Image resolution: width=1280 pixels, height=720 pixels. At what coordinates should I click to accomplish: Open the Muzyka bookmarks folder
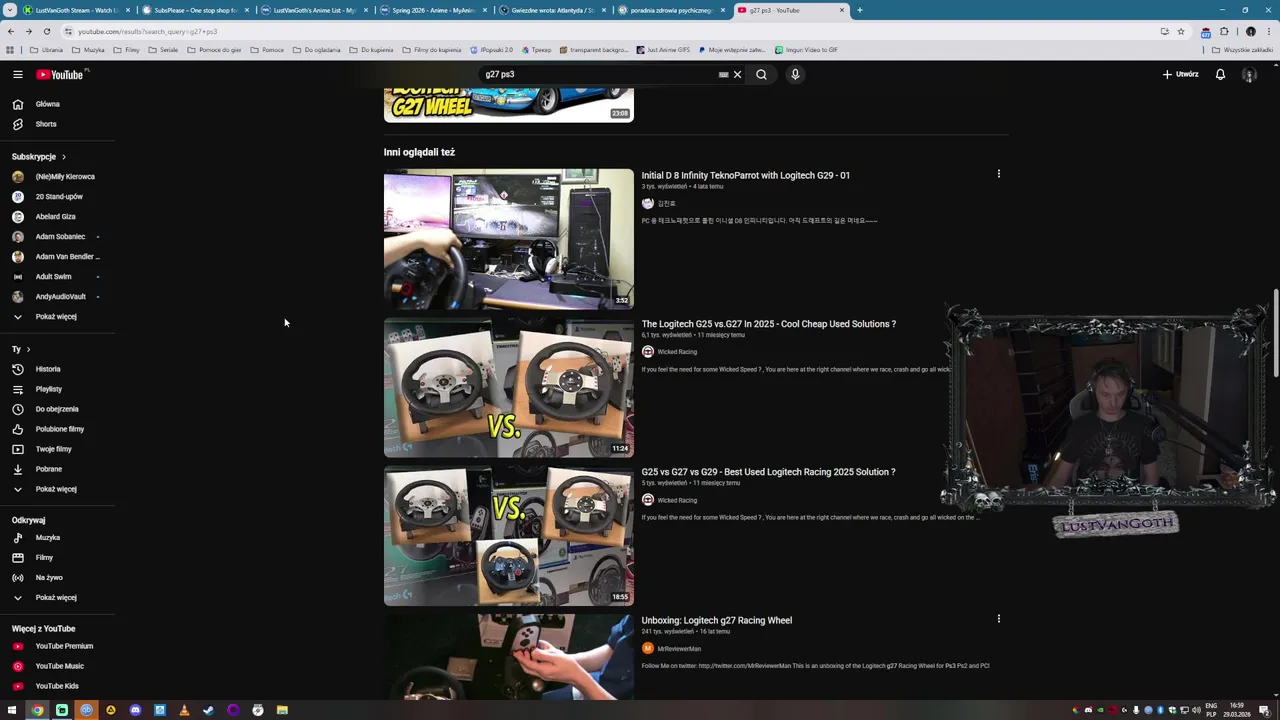(x=88, y=49)
